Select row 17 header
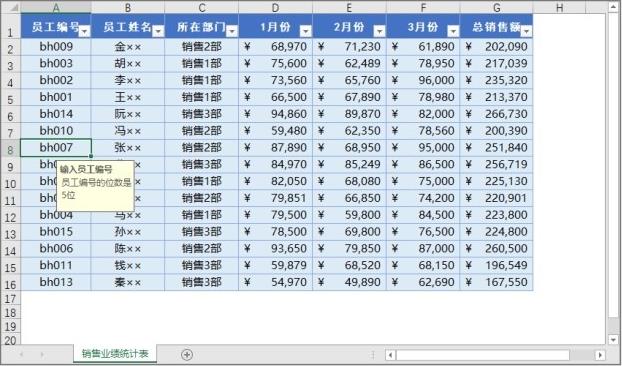 tap(11, 298)
